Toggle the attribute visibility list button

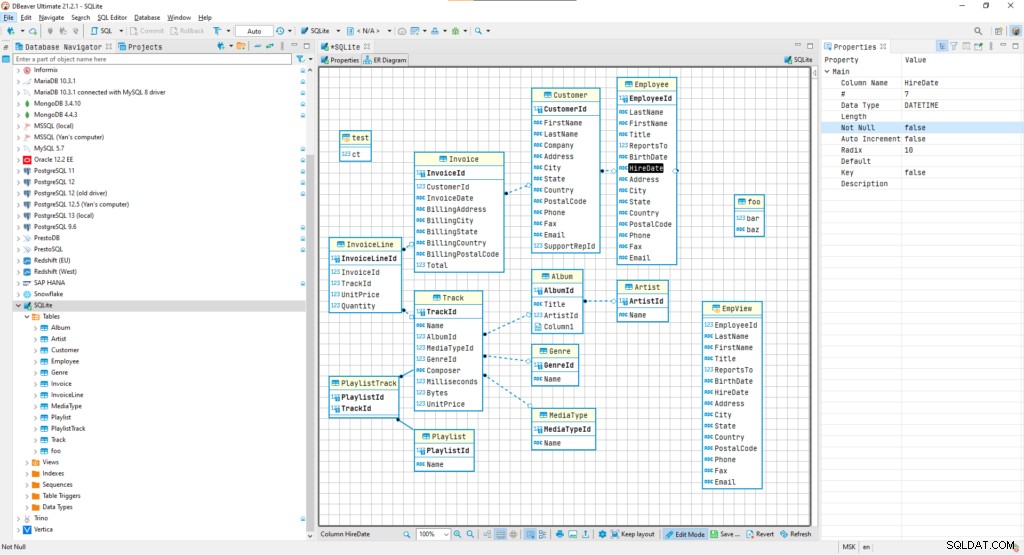pos(543,534)
